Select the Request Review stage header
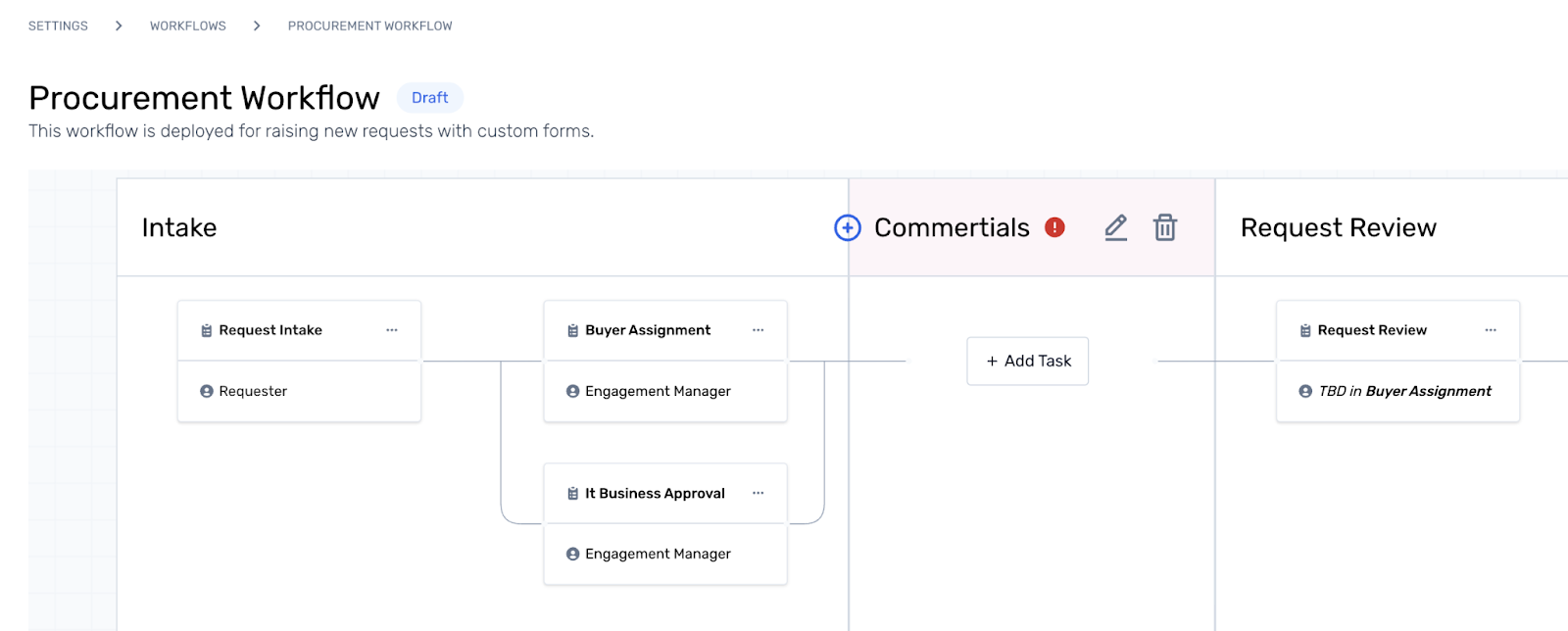The image size is (1568, 631). pos(1338,227)
